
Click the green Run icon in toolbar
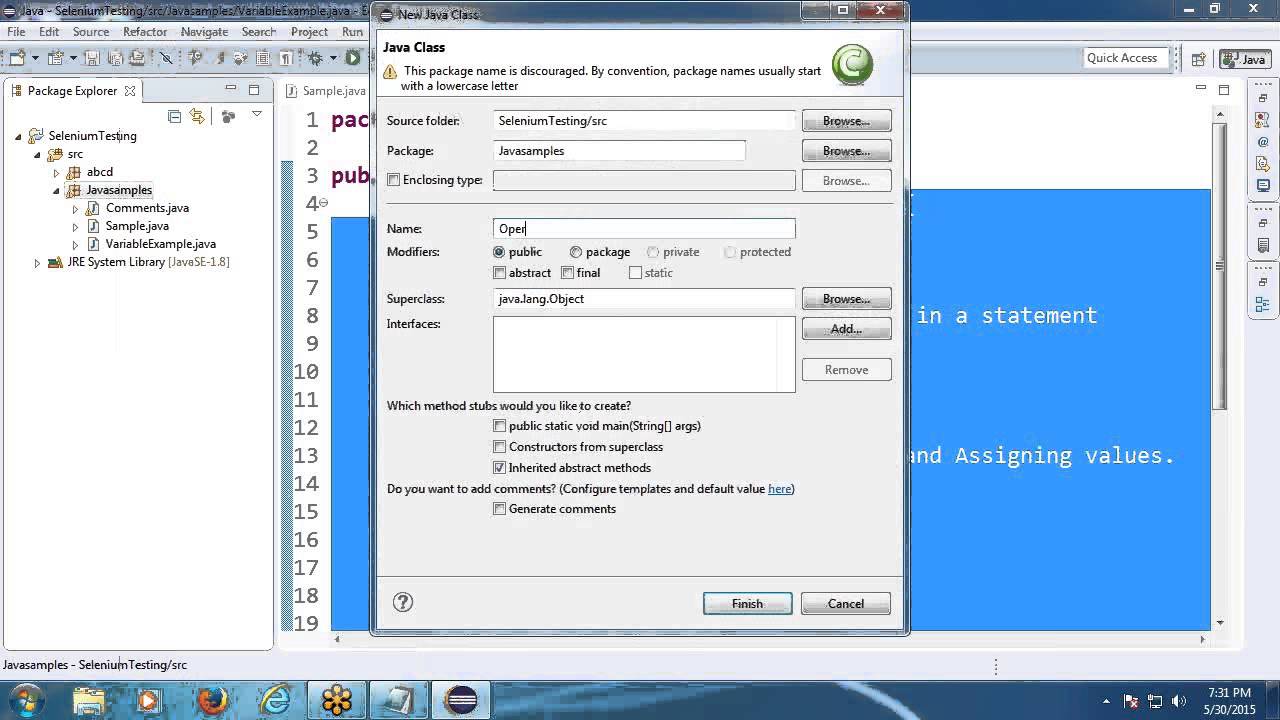352,58
